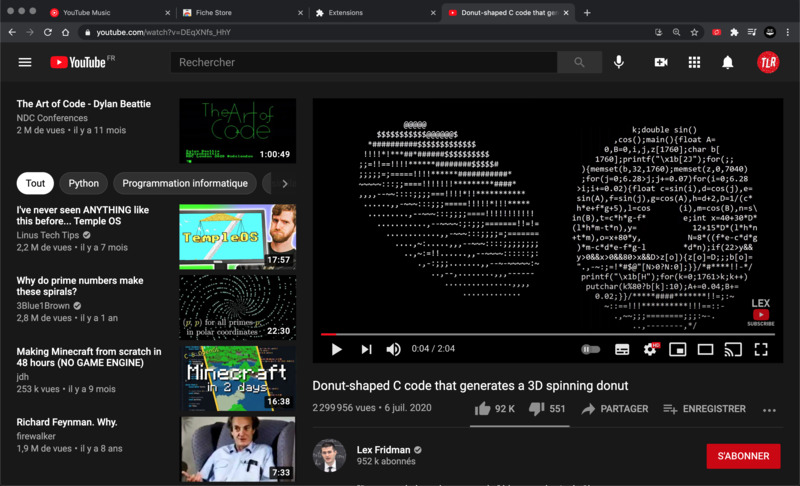Image resolution: width=800 pixels, height=486 pixels.
Task: Open the browser extensions puzzle icon
Action: tap(734, 32)
